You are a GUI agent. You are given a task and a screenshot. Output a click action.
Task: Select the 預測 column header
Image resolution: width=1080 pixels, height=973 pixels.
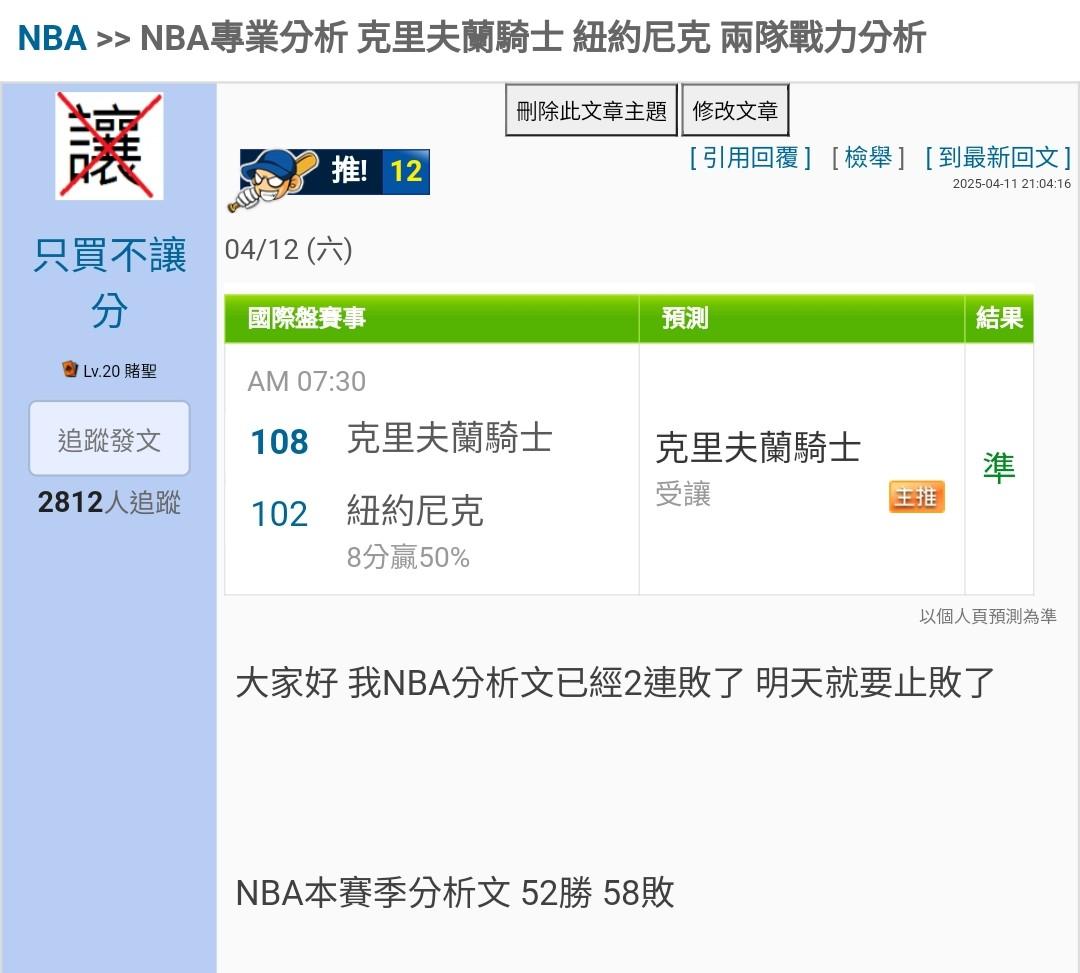point(685,318)
